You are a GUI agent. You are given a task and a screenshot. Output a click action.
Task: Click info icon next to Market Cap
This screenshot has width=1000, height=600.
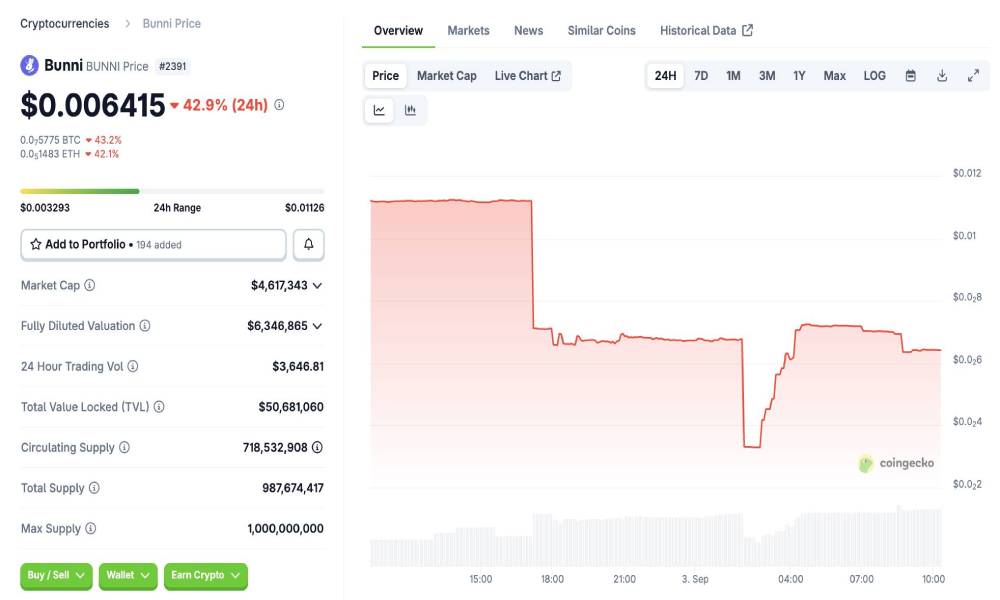pos(90,286)
